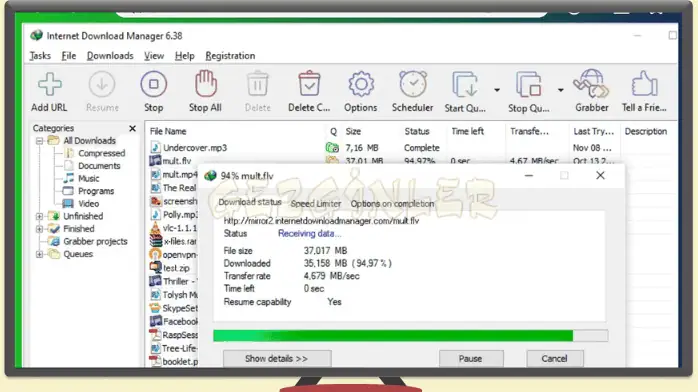Open the Tasks menu
Viewport: 698px width, 392px height.
click(x=40, y=56)
